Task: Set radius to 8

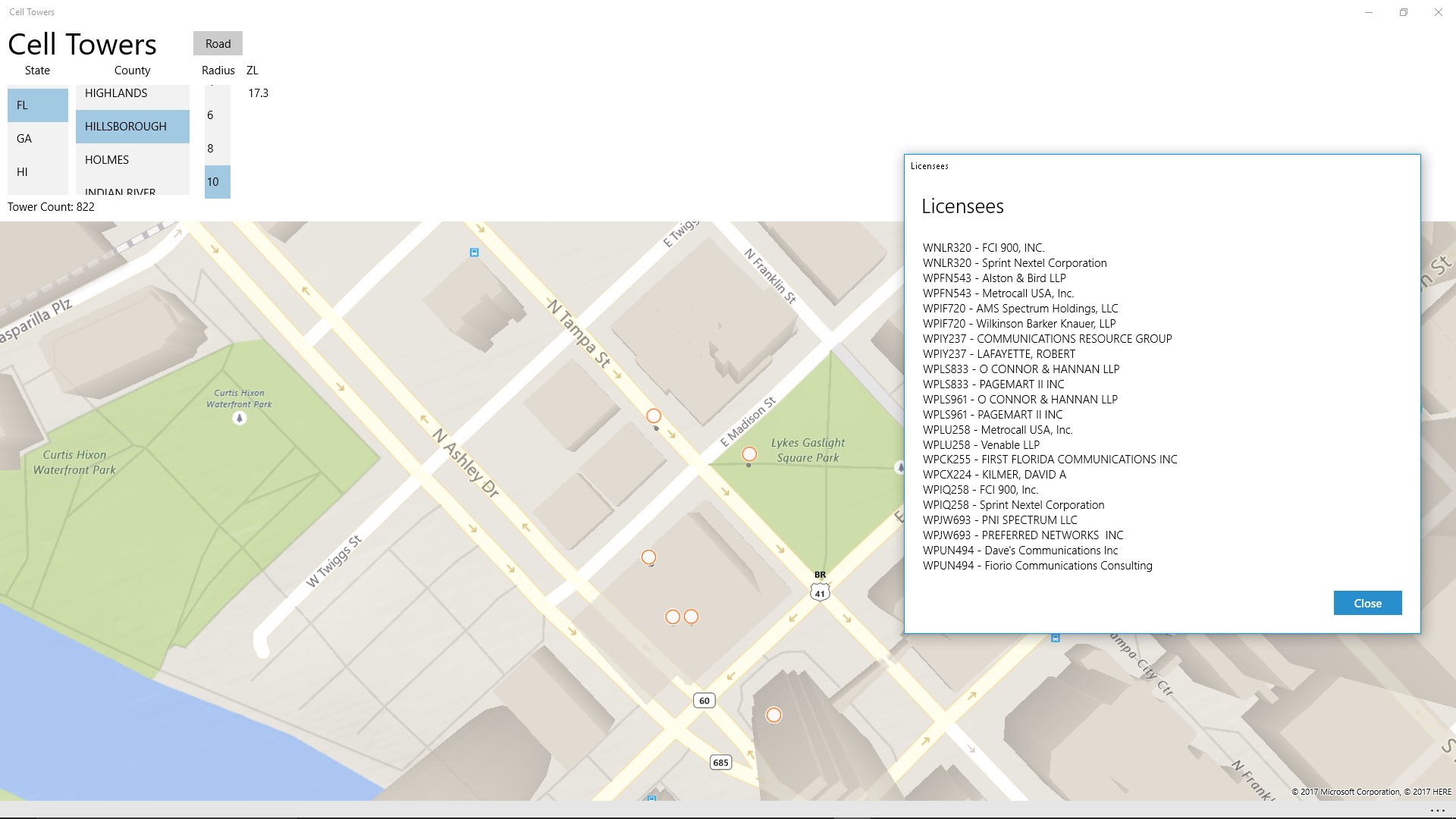Action: (x=217, y=149)
